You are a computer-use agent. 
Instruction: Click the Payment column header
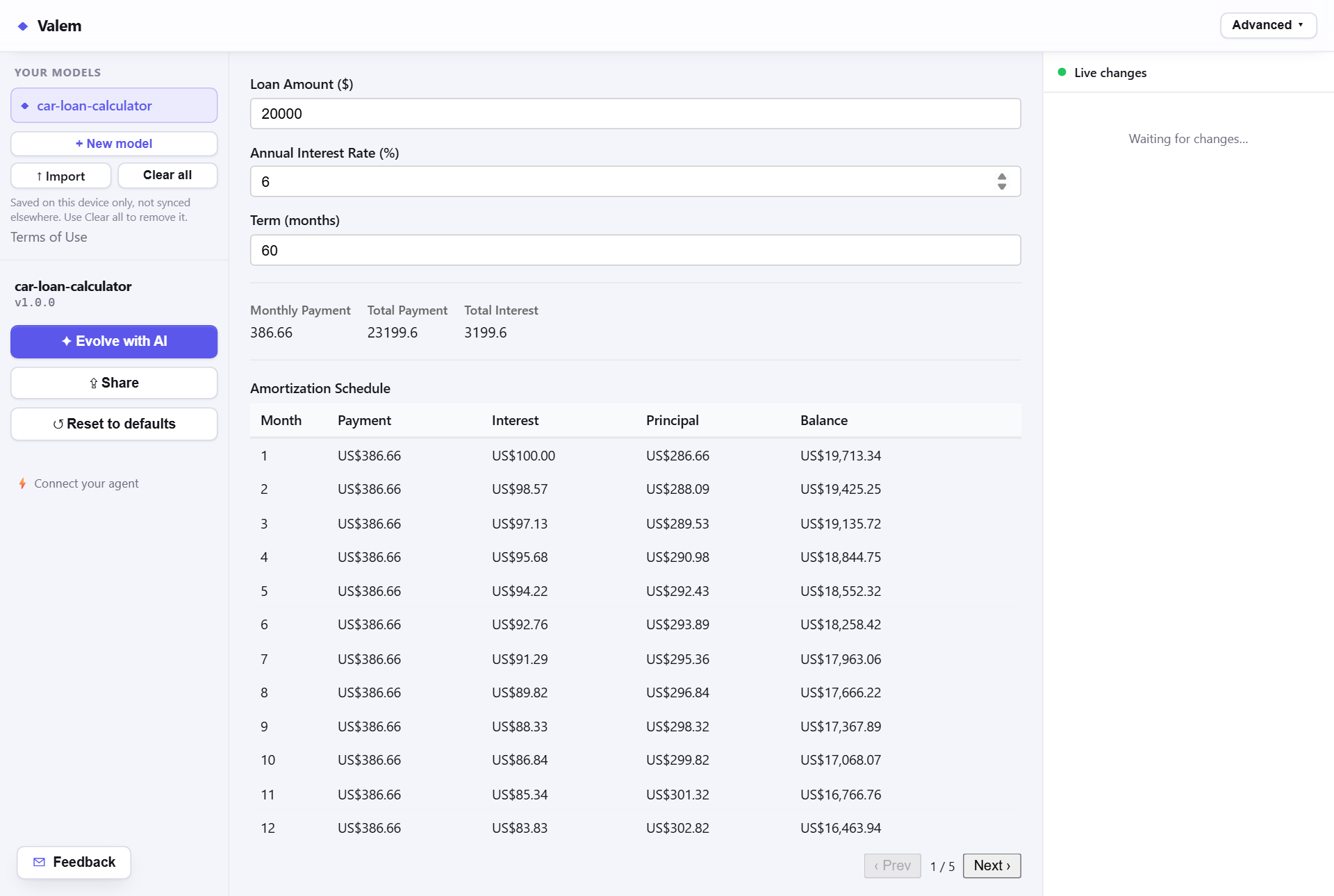[364, 420]
